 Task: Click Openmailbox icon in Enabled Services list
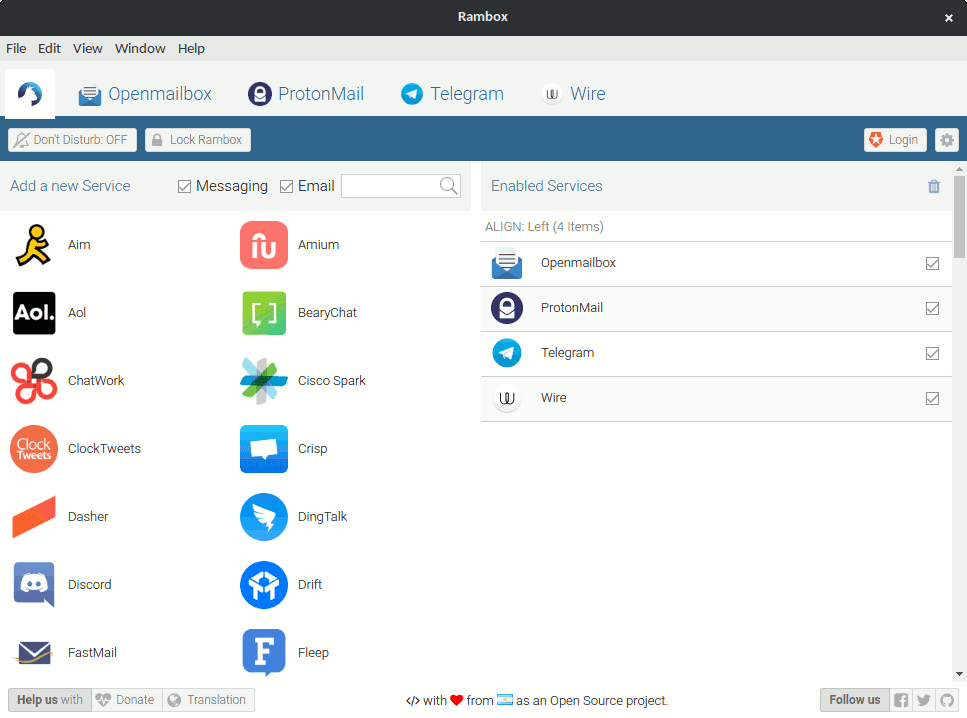(507, 263)
